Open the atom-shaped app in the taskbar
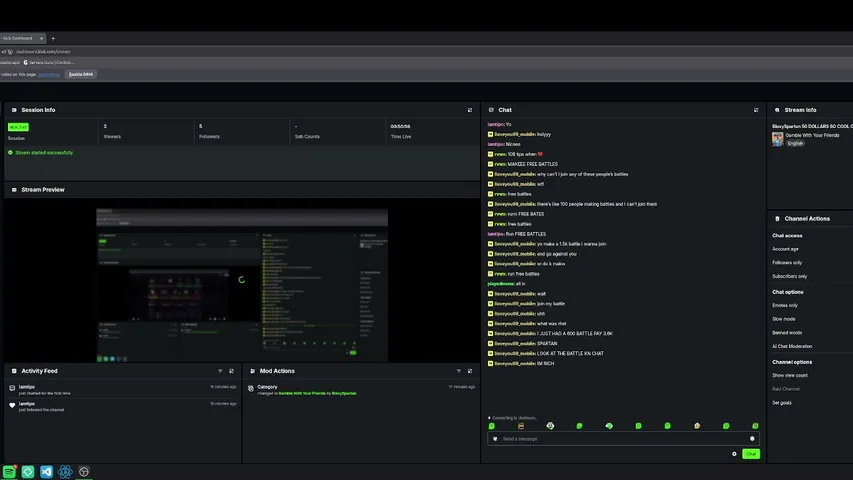853x480 pixels. [x=65, y=471]
